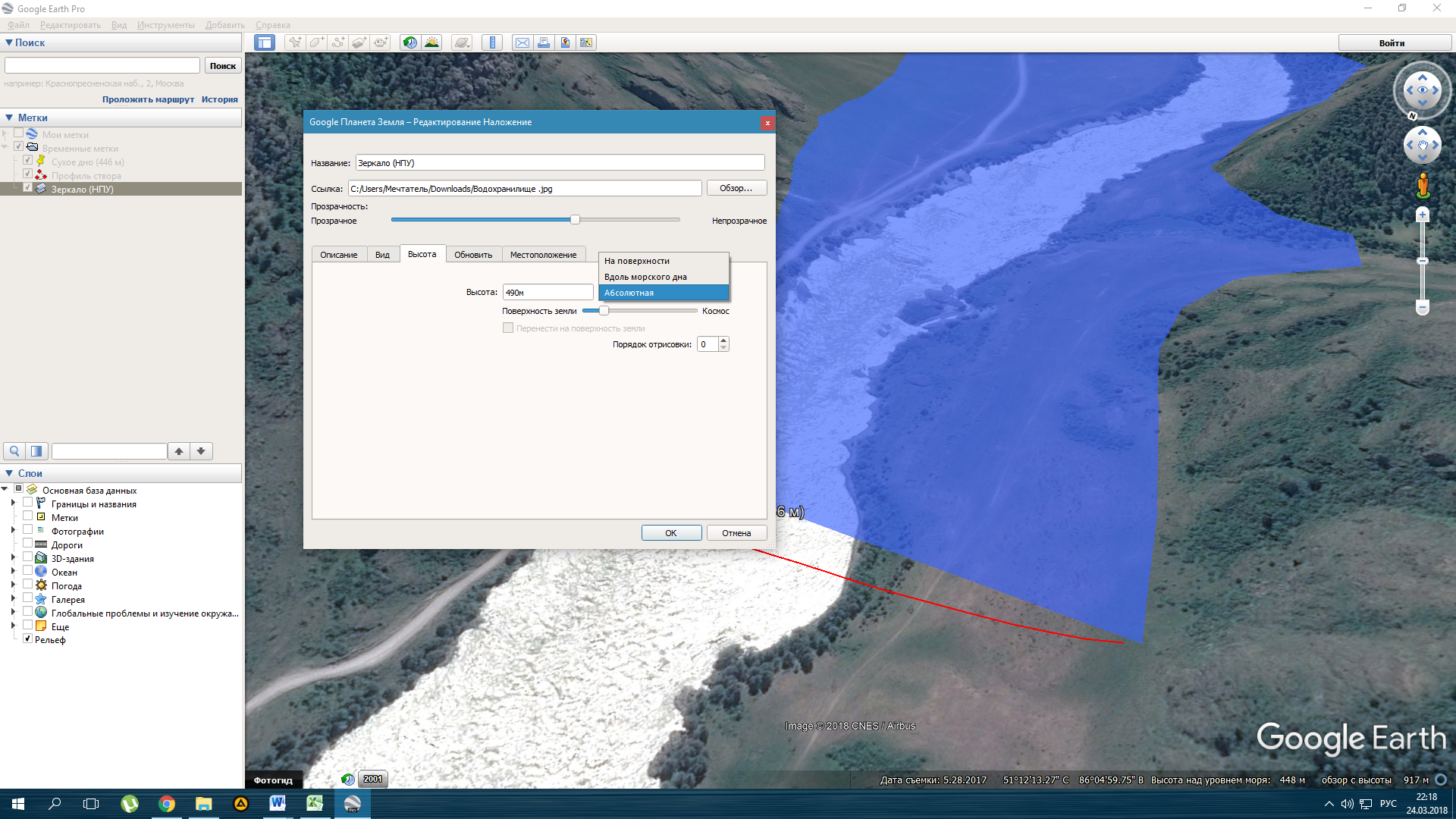
Task: Select На поверхности altitude option
Action: pyautogui.click(x=664, y=261)
